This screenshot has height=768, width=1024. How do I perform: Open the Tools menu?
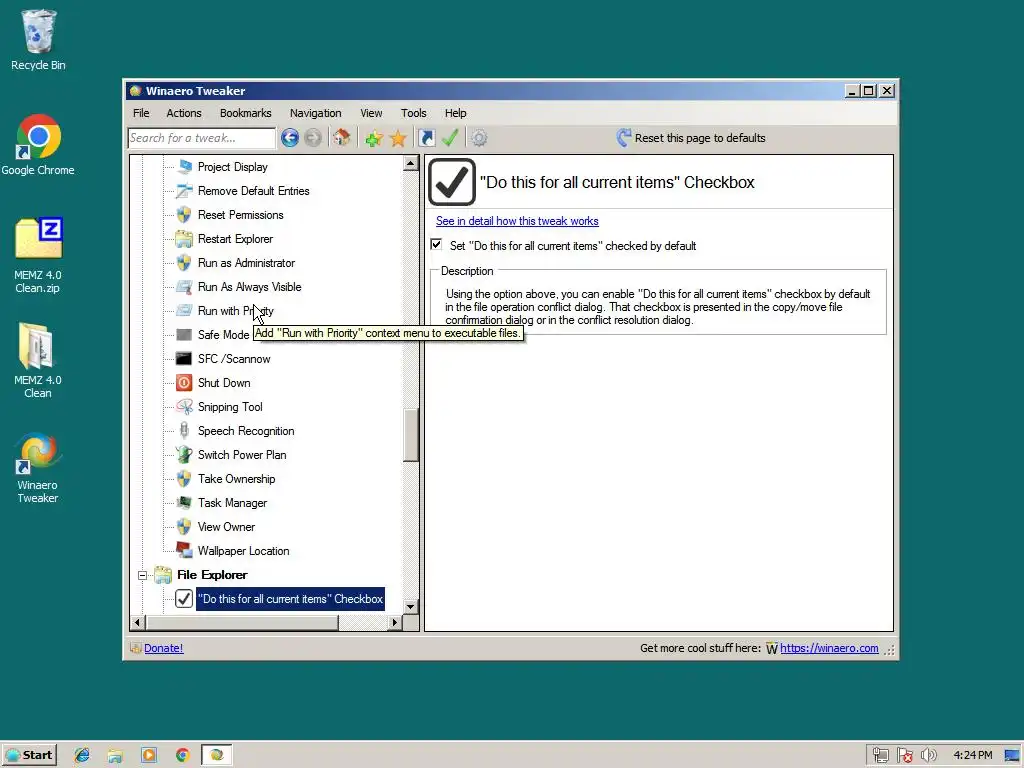click(x=413, y=113)
